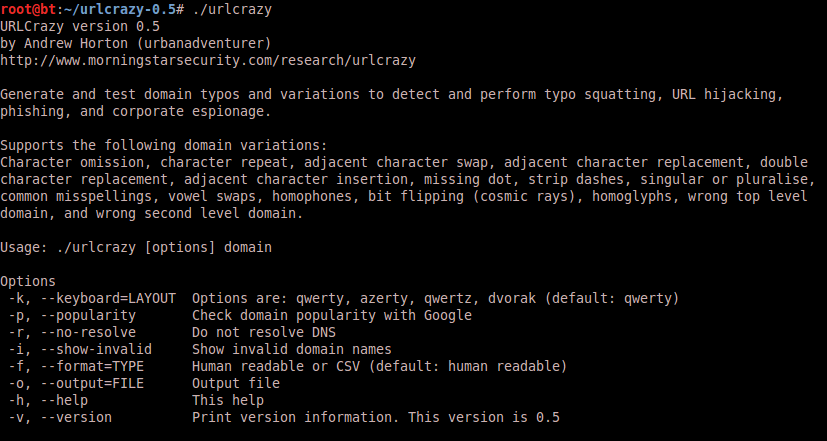The height and width of the screenshot is (441, 827).
Task: Click the 'Show invalid domain names' description
Action: [x=292, y=350]
